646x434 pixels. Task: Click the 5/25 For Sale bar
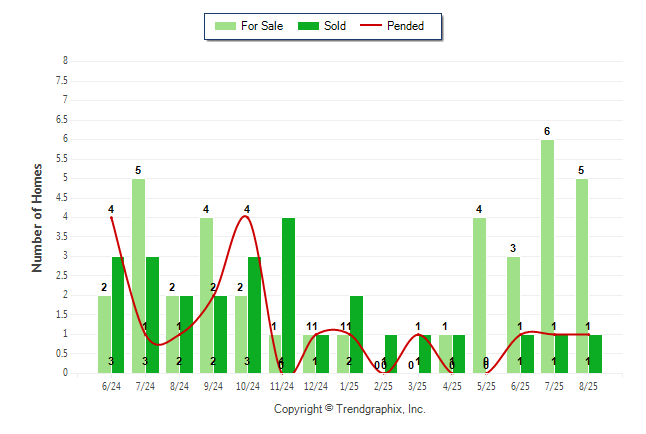pyautogui.click(x=480, y=296)
